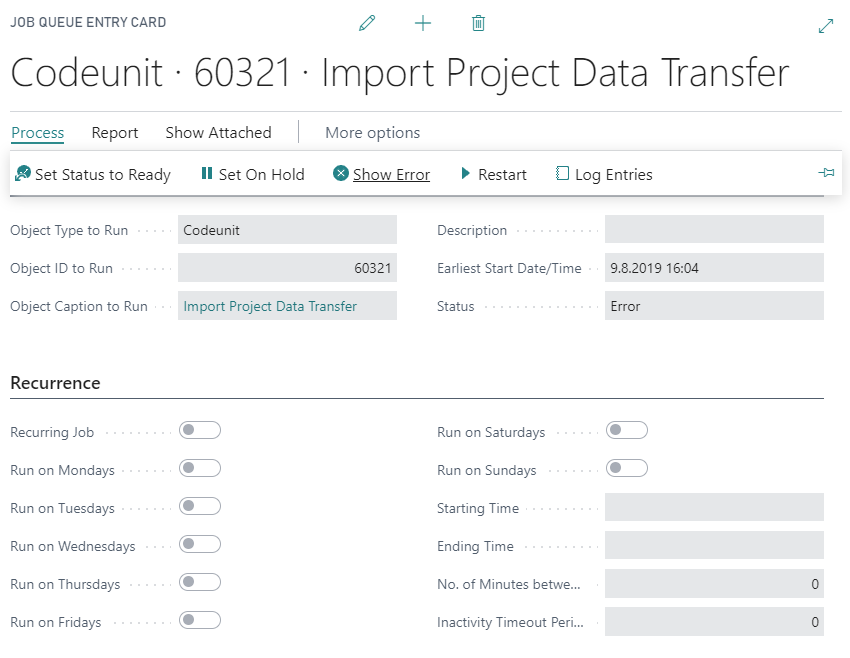Expand More options menu
Image resolution: width=850 pixels, height=658 pixels.
click(x=372, y=132)
